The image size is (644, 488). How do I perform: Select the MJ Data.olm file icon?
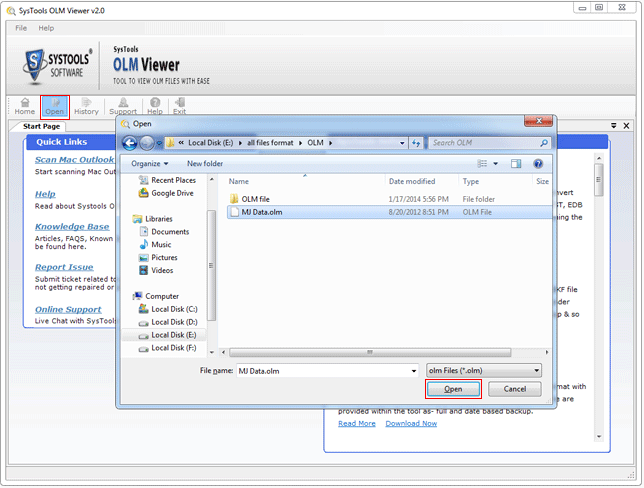coord(235,212)
